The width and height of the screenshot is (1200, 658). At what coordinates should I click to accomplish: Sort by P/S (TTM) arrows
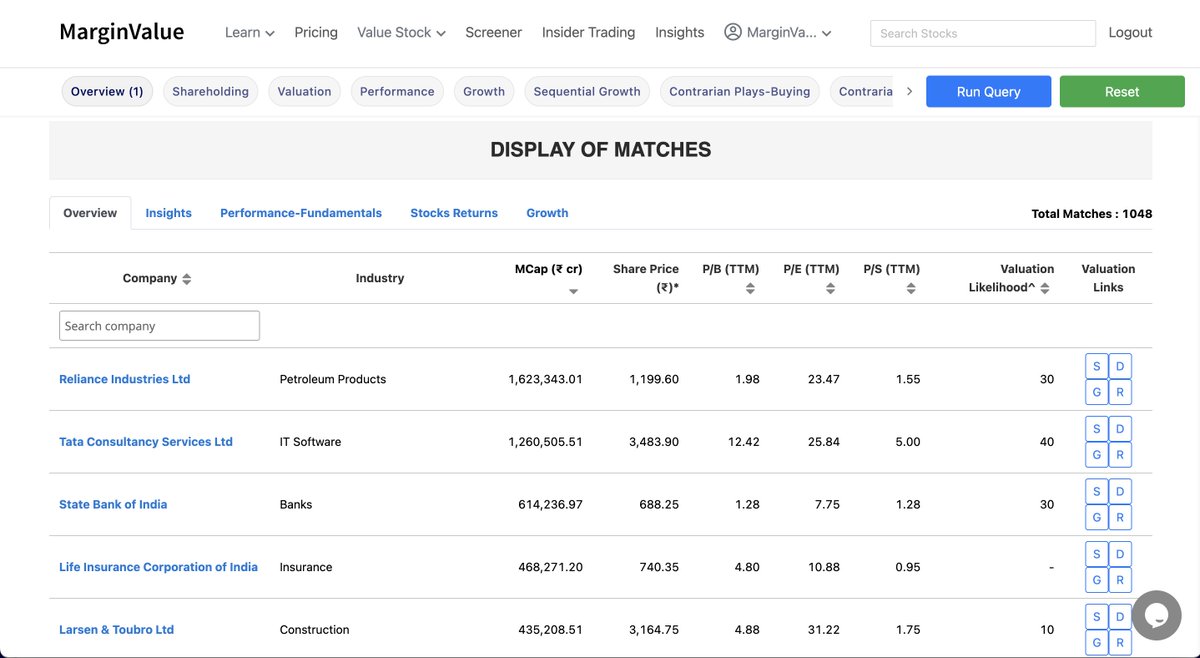coord(911,288)
